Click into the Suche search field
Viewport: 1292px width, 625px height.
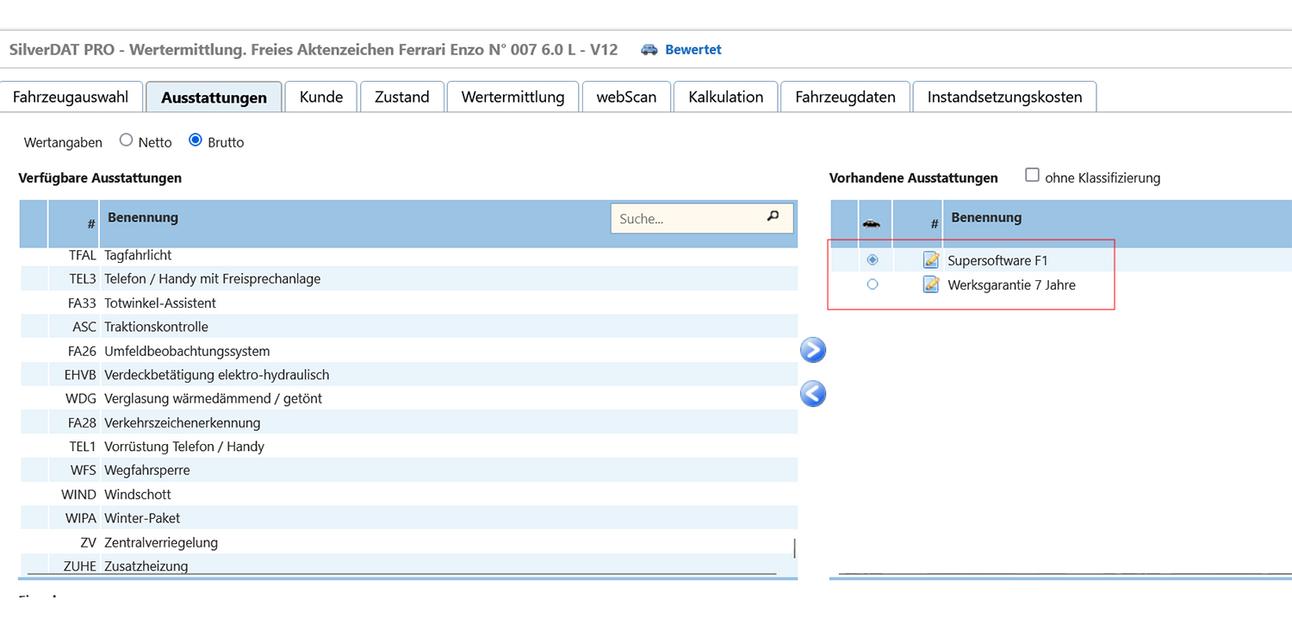[x=685, y=218]
